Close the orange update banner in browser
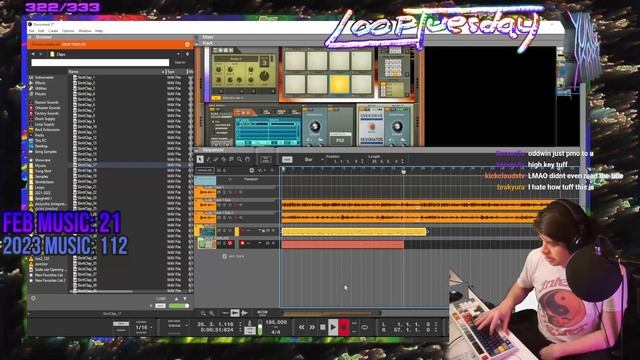Viewport: 640px width, 360px height. (x=187, y=44)
